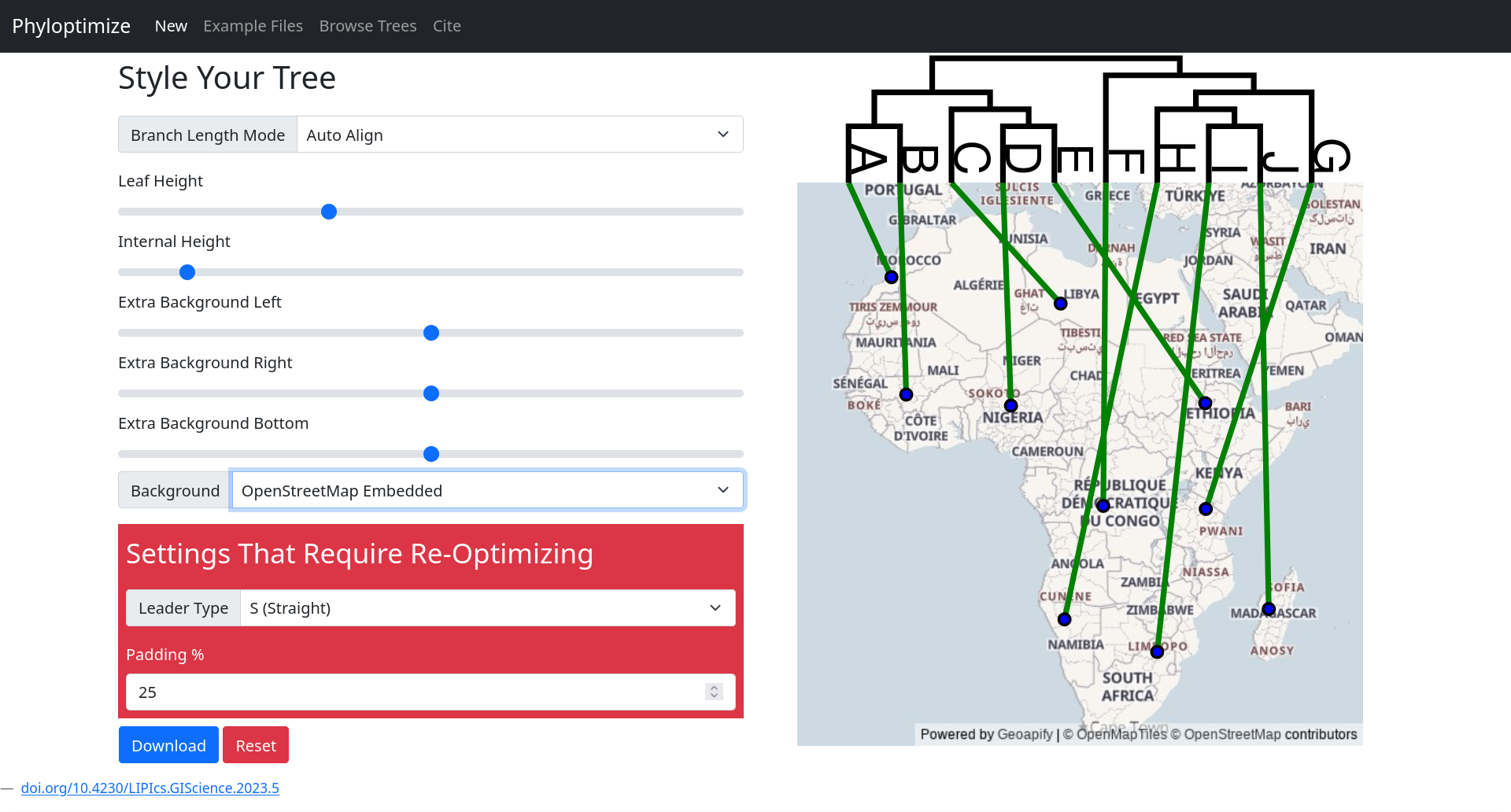Click the Settings That Require Re-Optimizing heading
This screenshot has height=812, width=1511.
pos(360,554)
